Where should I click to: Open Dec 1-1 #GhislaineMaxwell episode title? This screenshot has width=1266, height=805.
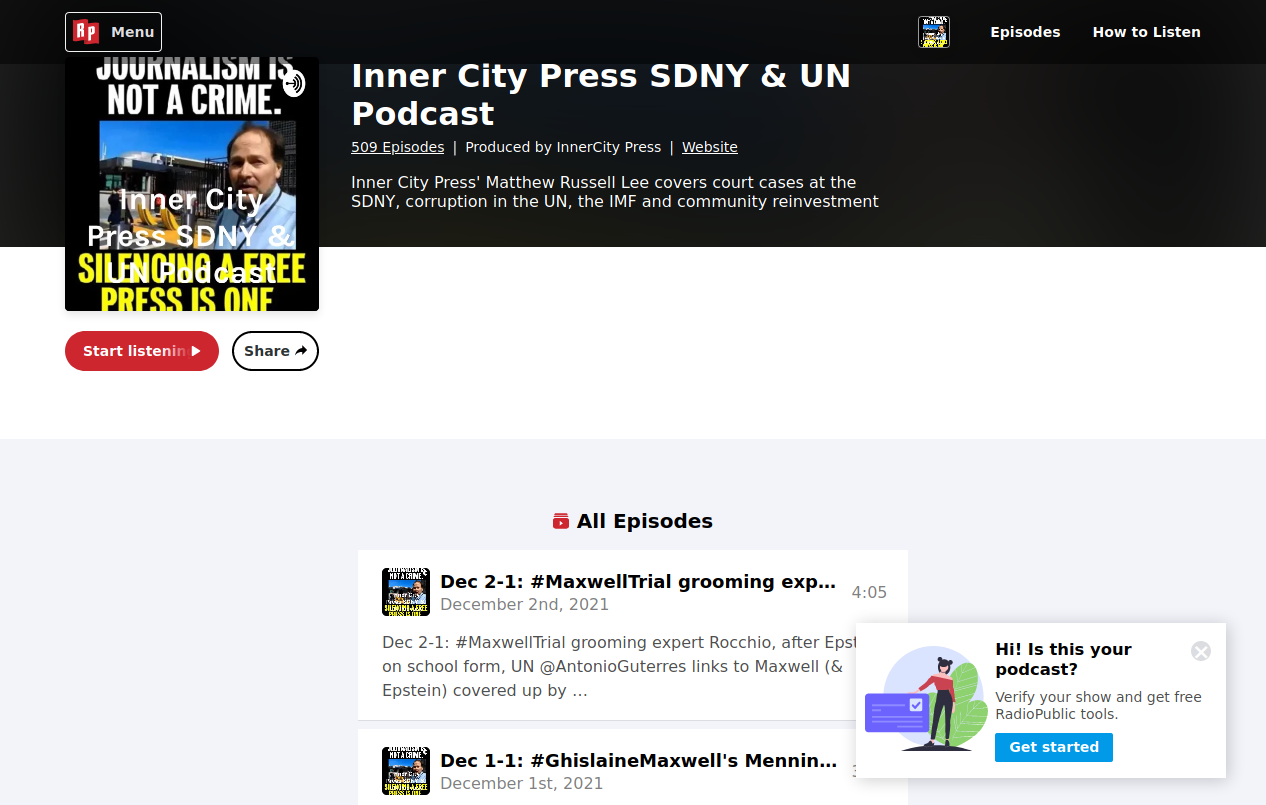[638, 761]
